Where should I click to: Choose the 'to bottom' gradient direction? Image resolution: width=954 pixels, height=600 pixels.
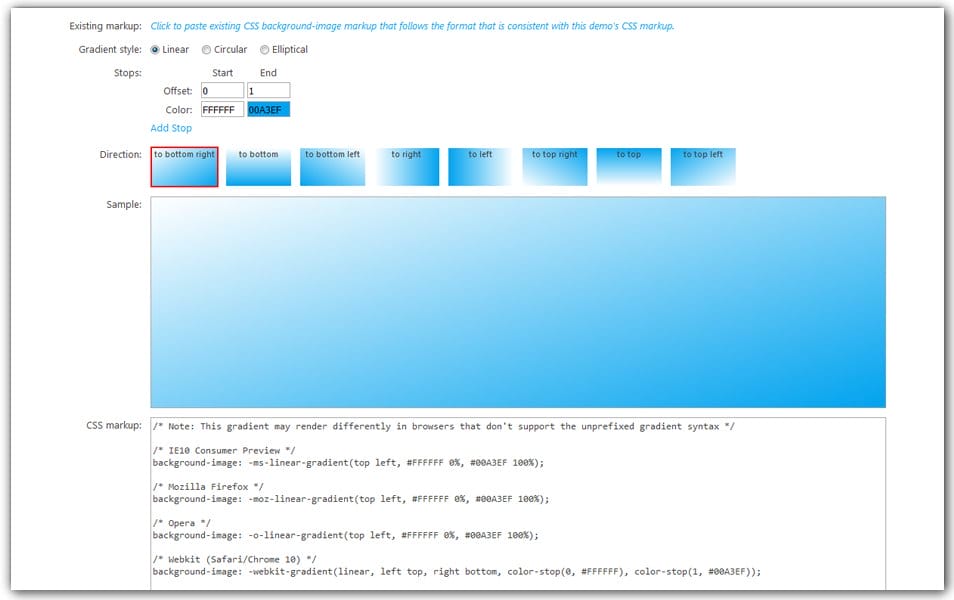point(258,167)
